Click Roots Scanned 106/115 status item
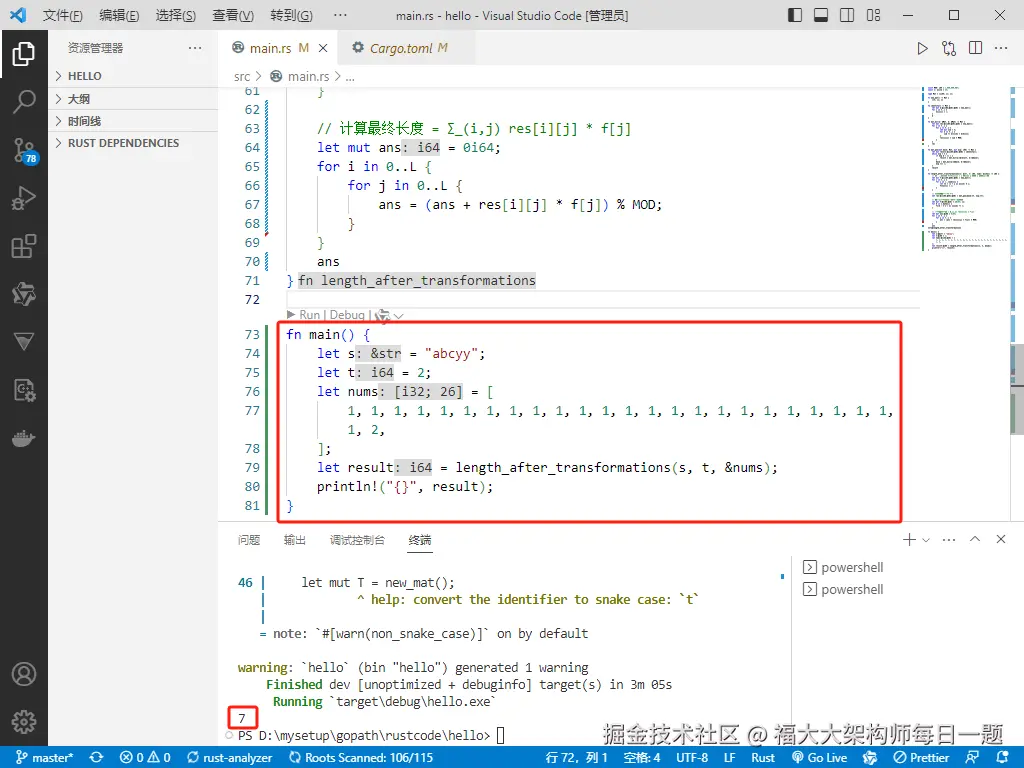This screenshot has height=768, width=1024. [361, 758]
